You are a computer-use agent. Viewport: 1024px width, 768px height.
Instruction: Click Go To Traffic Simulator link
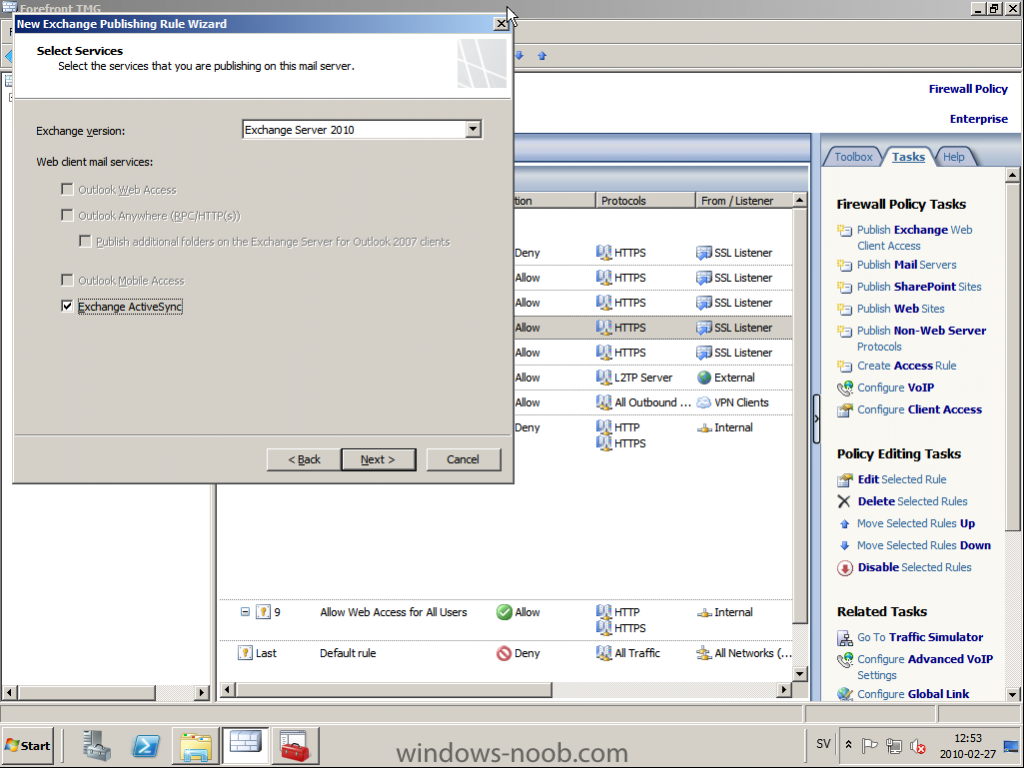click(920, 637)
